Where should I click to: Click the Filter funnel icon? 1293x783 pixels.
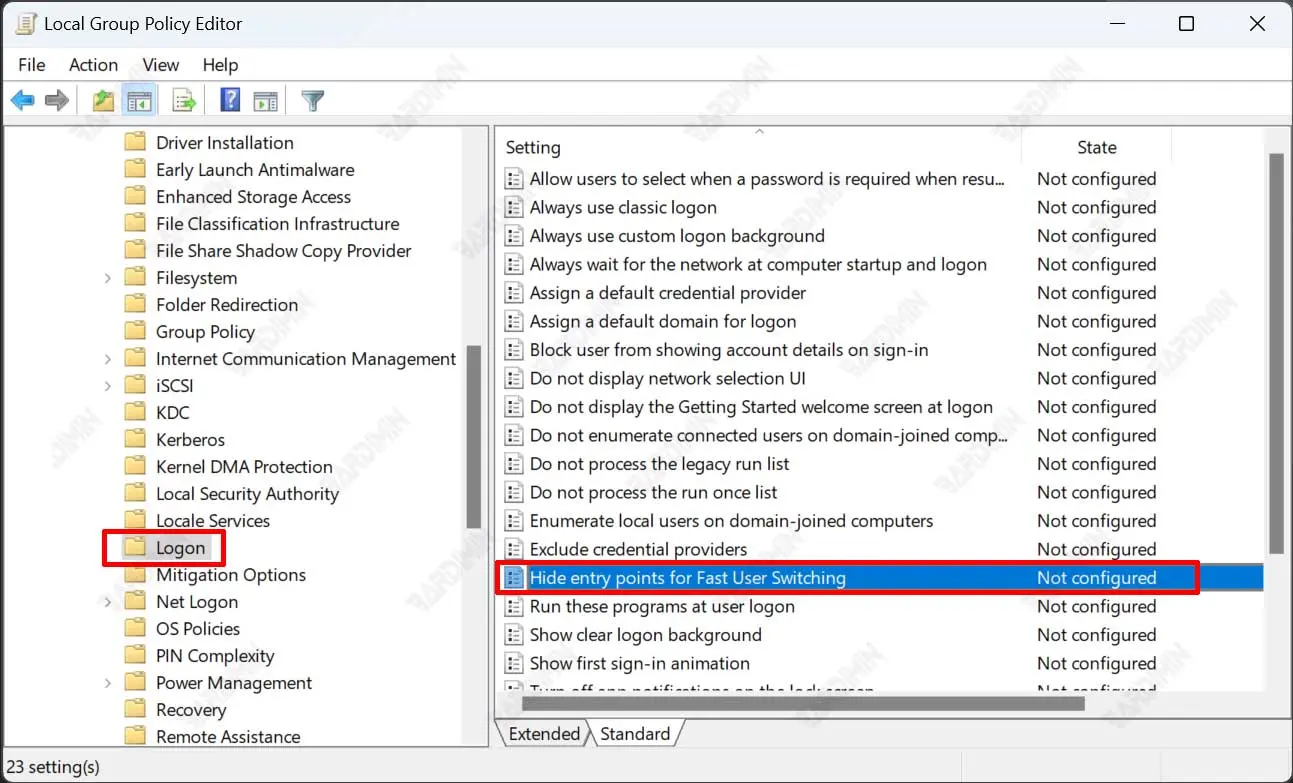click(313, 101)
